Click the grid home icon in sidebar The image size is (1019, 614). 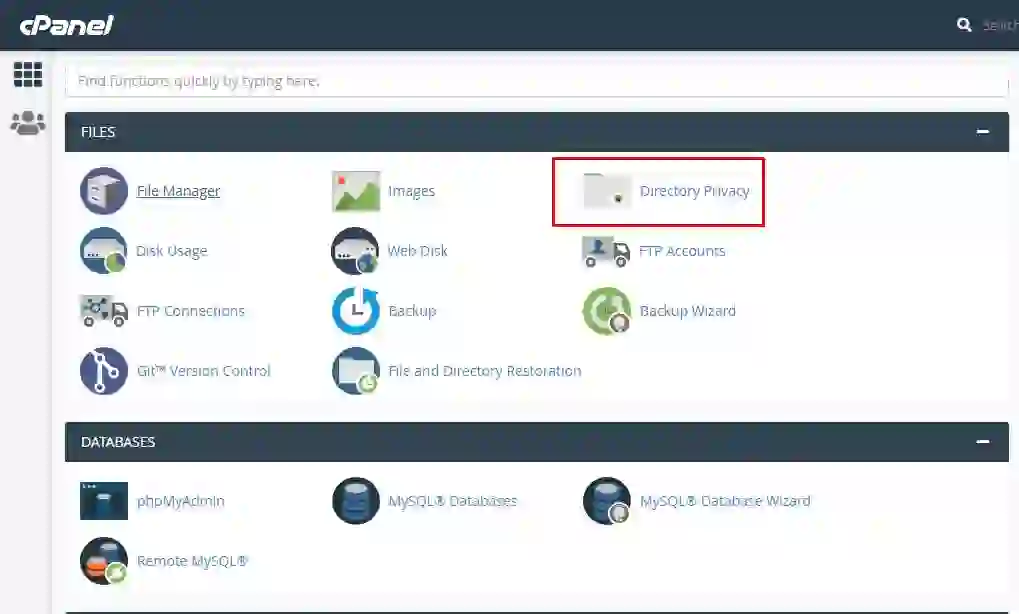click(28, 75)
